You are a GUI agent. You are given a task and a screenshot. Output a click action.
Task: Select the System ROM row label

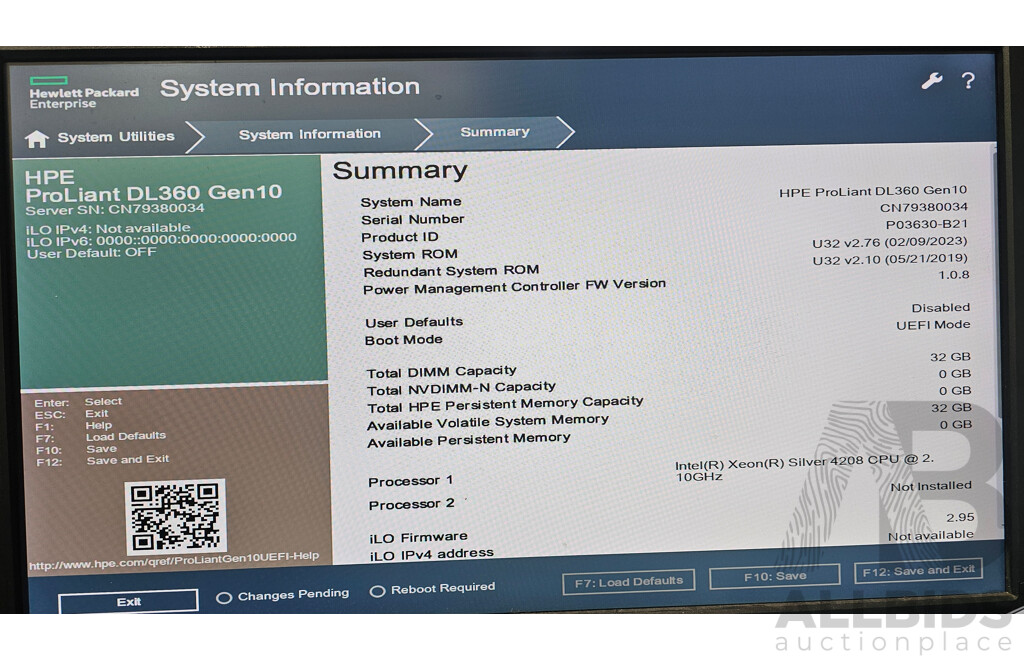410,255
